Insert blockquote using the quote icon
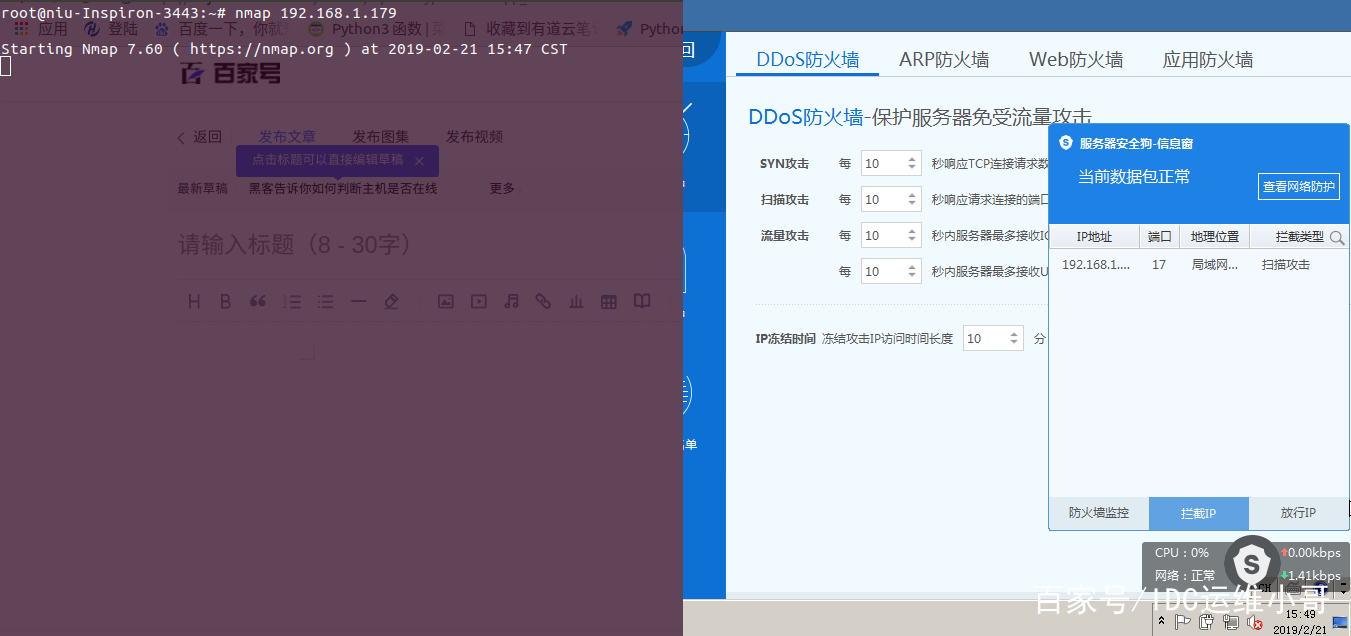The width and height of the screenshot is (1351, 636). pyautogui.click(x=258, y=301)
